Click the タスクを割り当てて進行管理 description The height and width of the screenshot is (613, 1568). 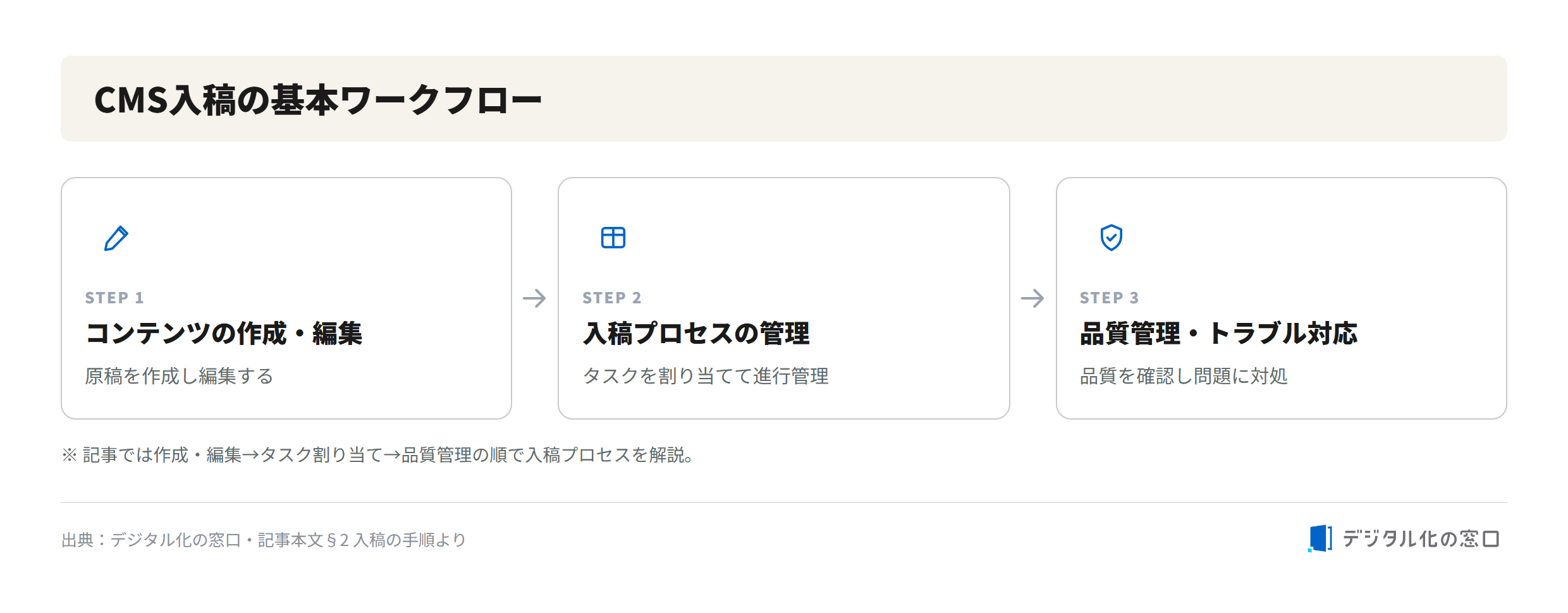coord(706,376)
